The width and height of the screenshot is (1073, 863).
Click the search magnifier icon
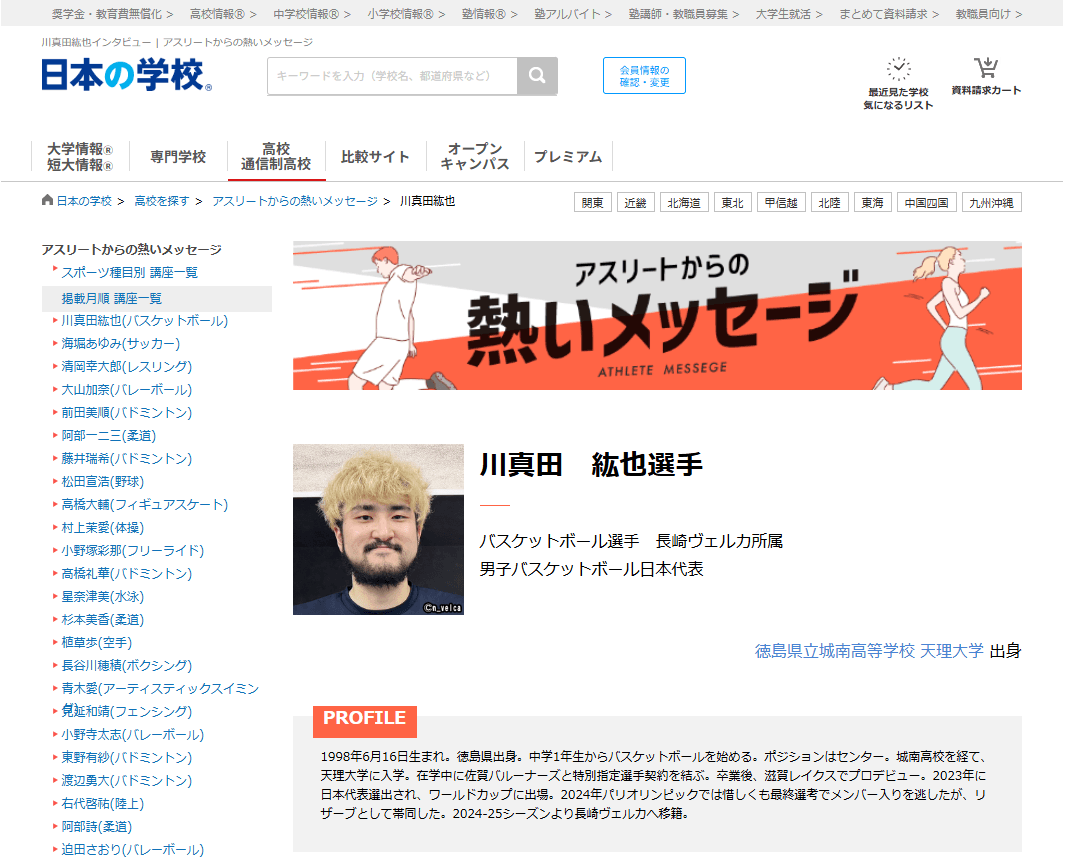(537, 76)
